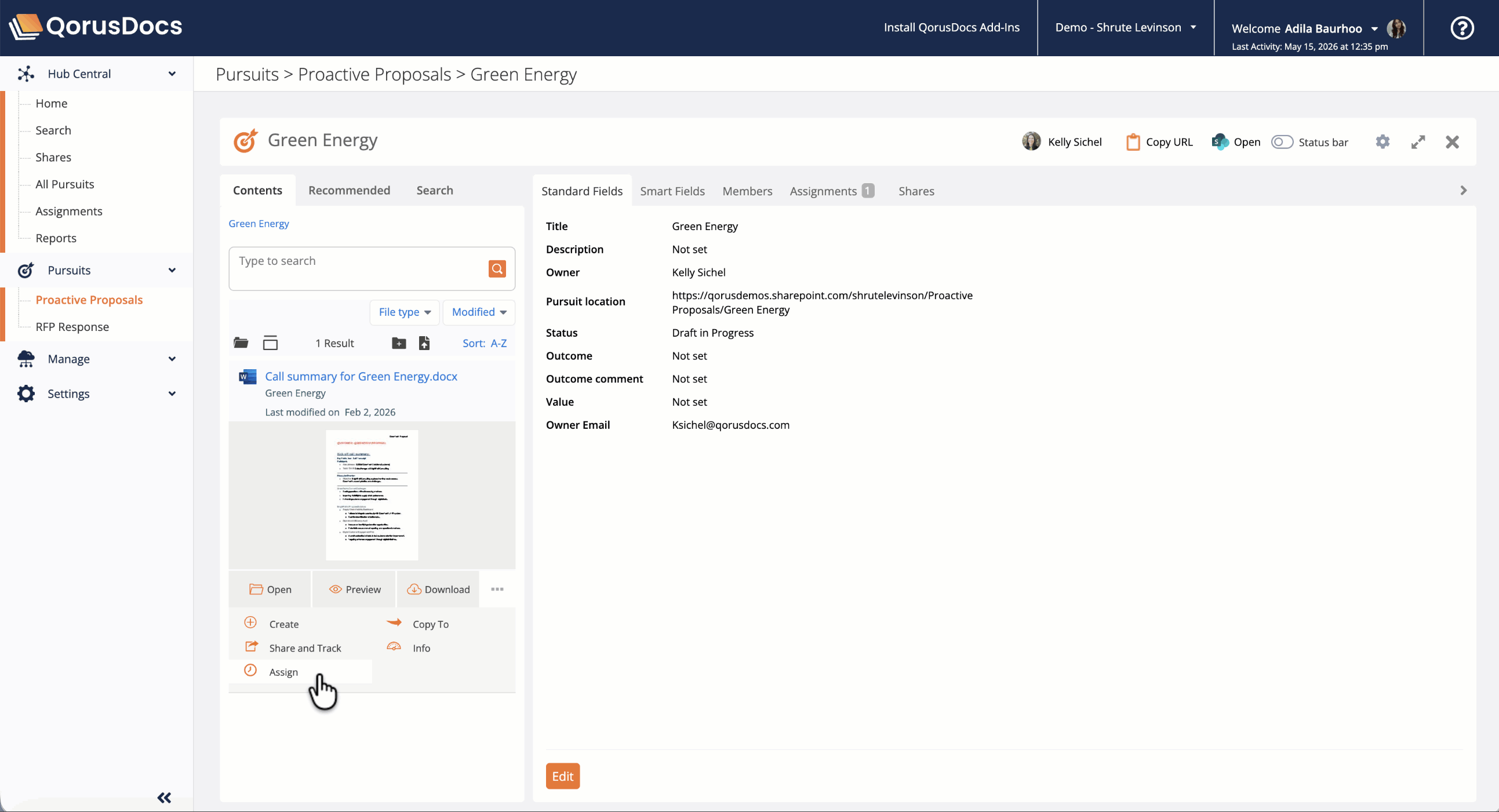The height and width of the screenshot is (812, 1499).
Task: Open Assignments in the sidebar
Action: tap(68, 211)
